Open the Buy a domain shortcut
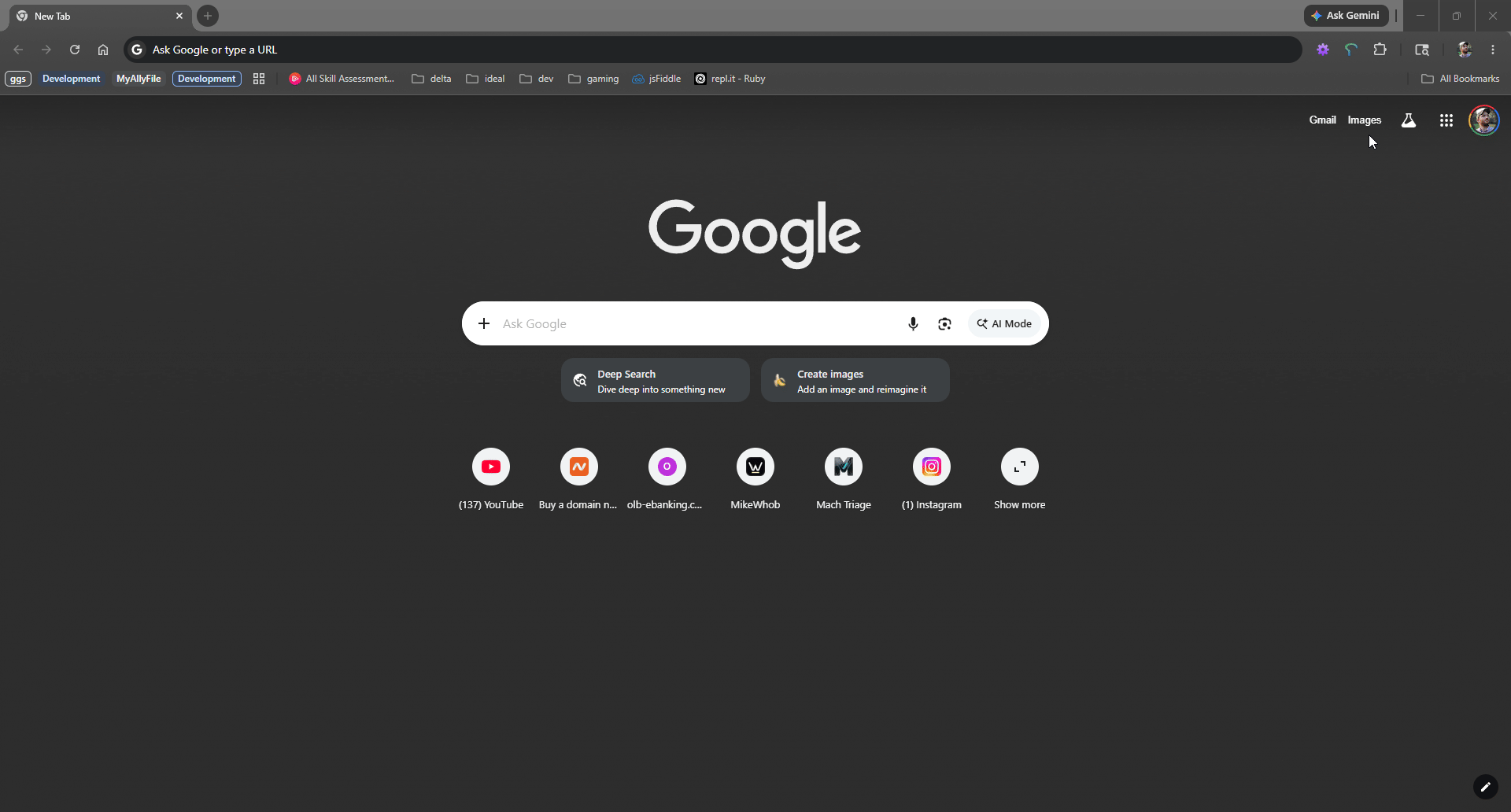Screen dimensions: 1511x812 (x=579, y=479)
